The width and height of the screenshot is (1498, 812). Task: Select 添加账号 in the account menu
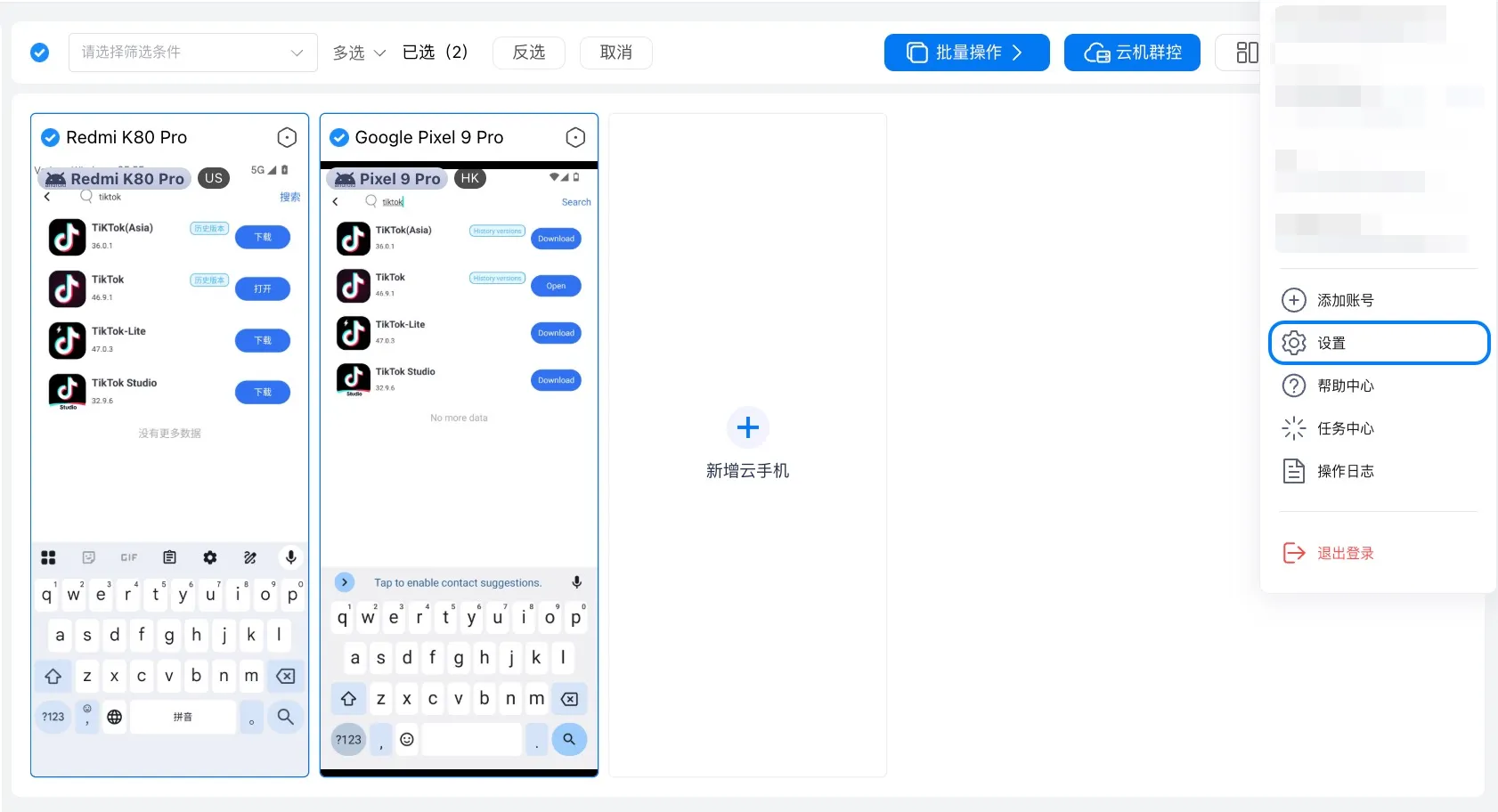(1379, 300)
